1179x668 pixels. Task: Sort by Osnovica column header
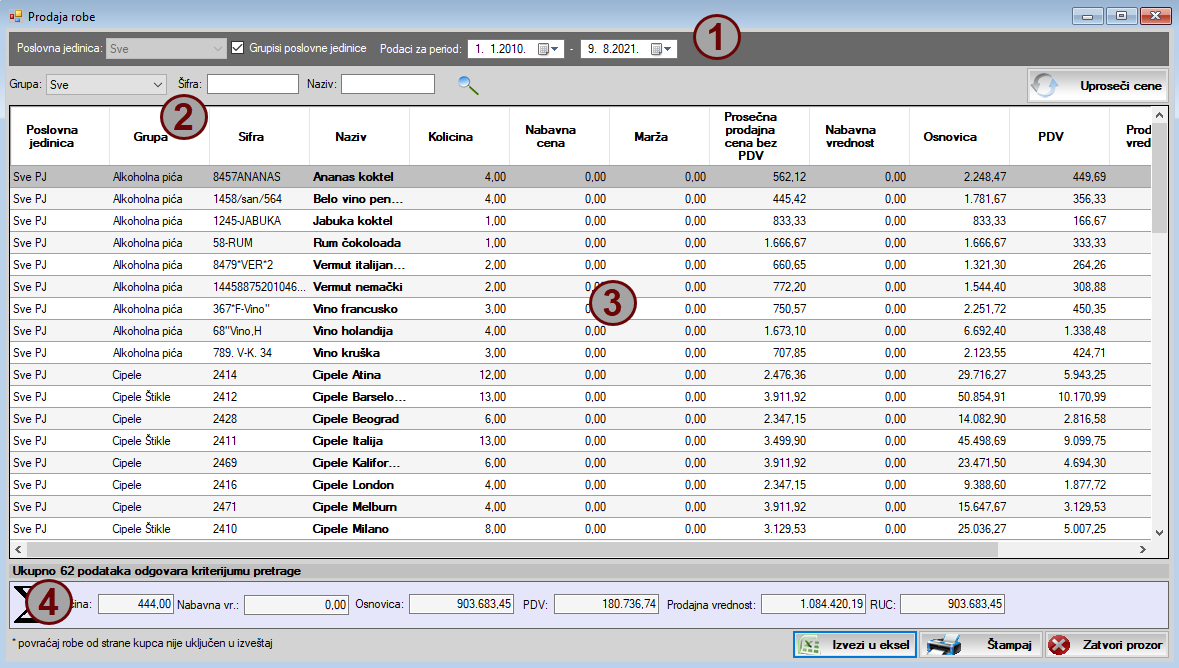point(959,136)
